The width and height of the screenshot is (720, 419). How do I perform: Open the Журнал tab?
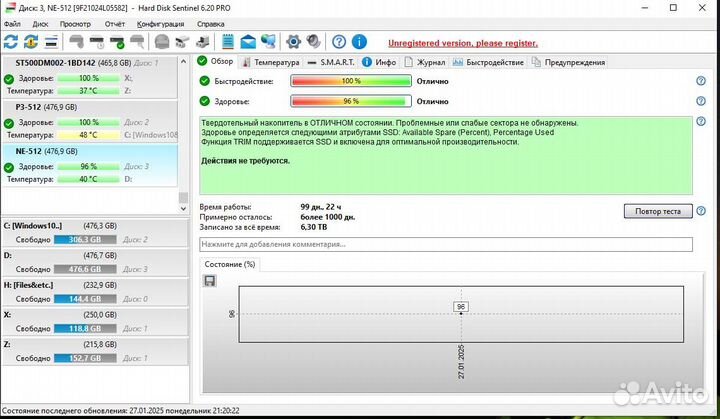coord(427,62)
